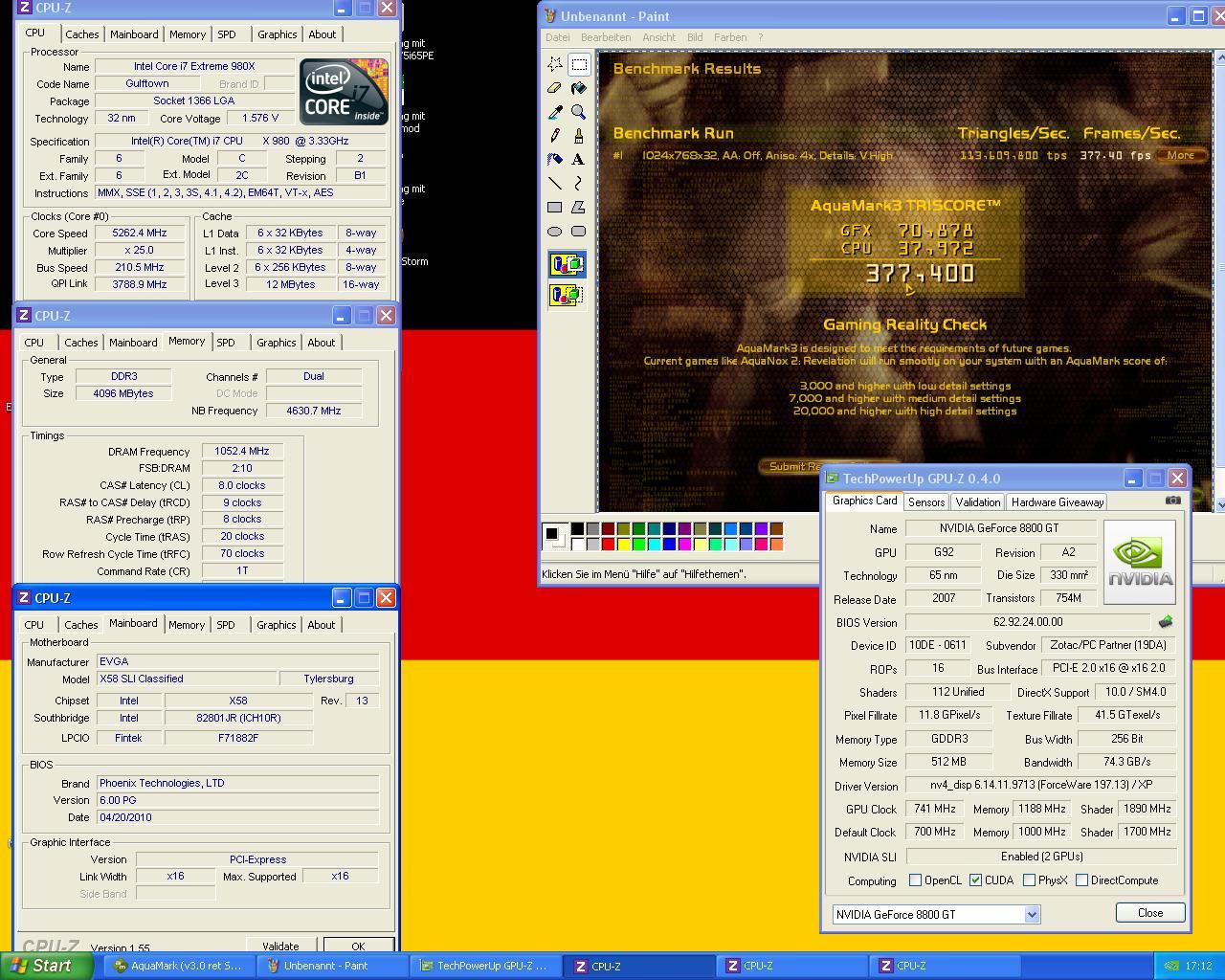The height and width of the screenshot is (980, 1225).
Task: Pick the magenta color swatch in the palette
Action: (x=684, y=545)
